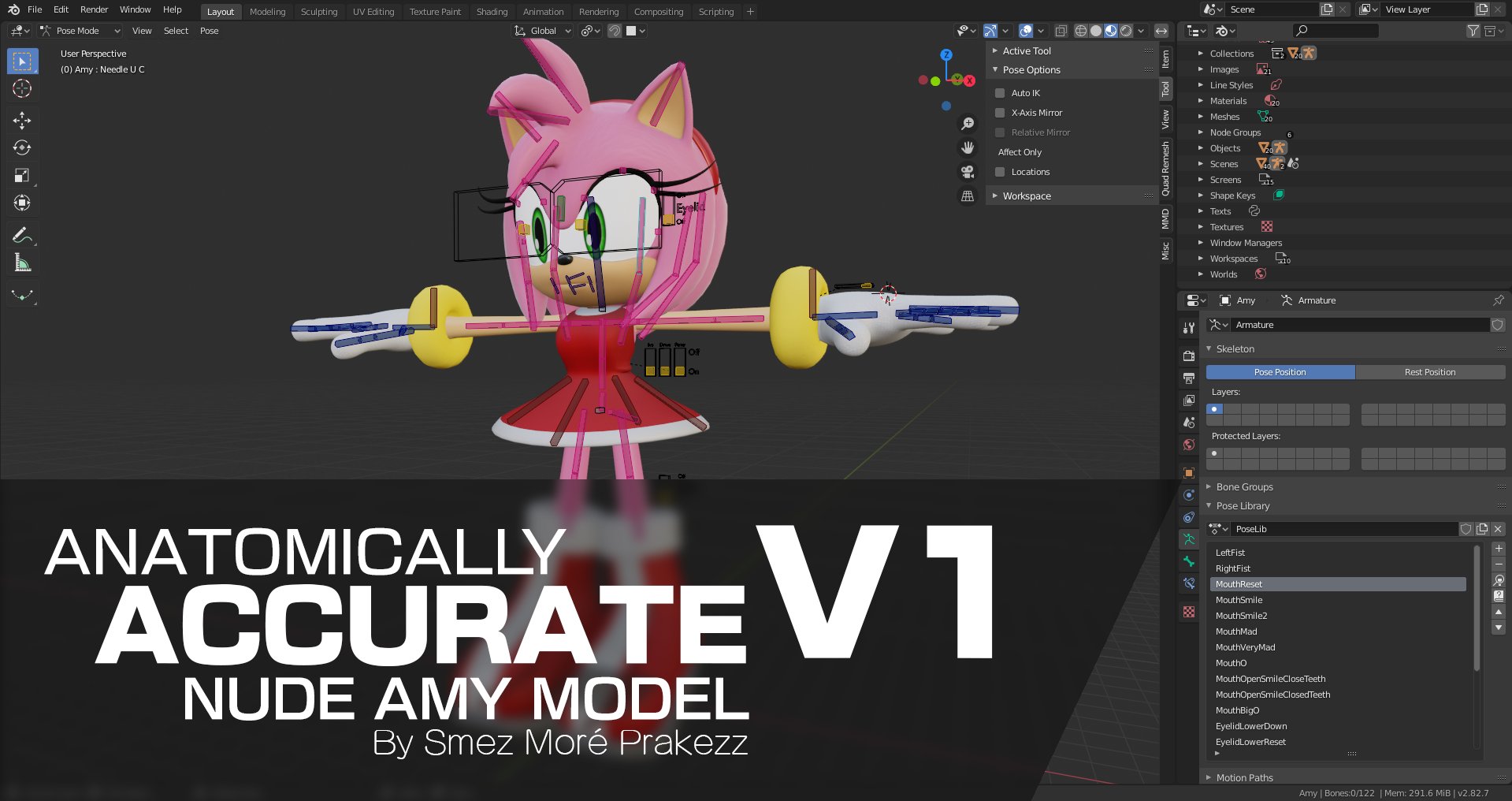Screen dimensions: 1512x801
Task: Open the Object properties tab icon
Action: click(1189, 473)
